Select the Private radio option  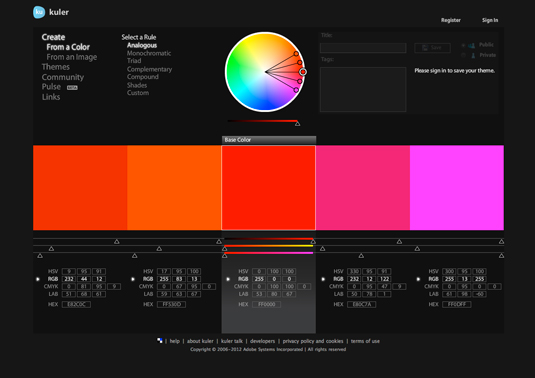tap(463, 55)
